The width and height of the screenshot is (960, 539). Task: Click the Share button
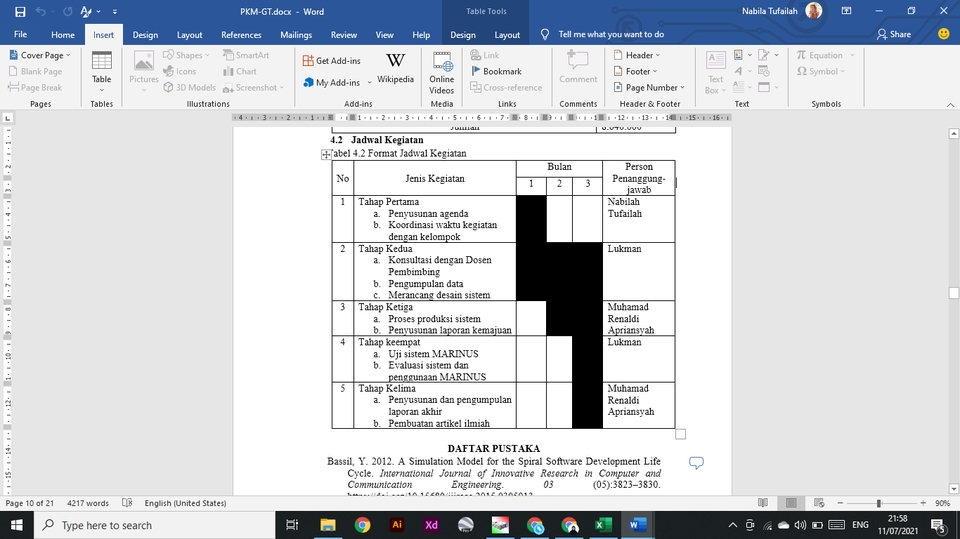click(x=893, y=34)
